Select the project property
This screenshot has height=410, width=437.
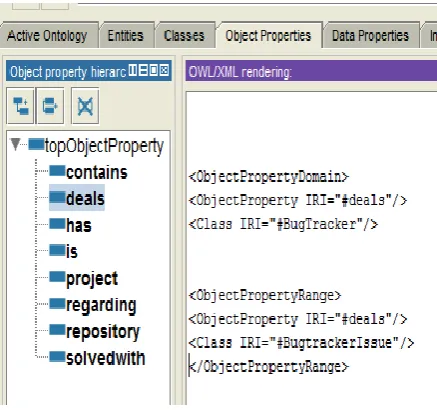tap(92, 279)
